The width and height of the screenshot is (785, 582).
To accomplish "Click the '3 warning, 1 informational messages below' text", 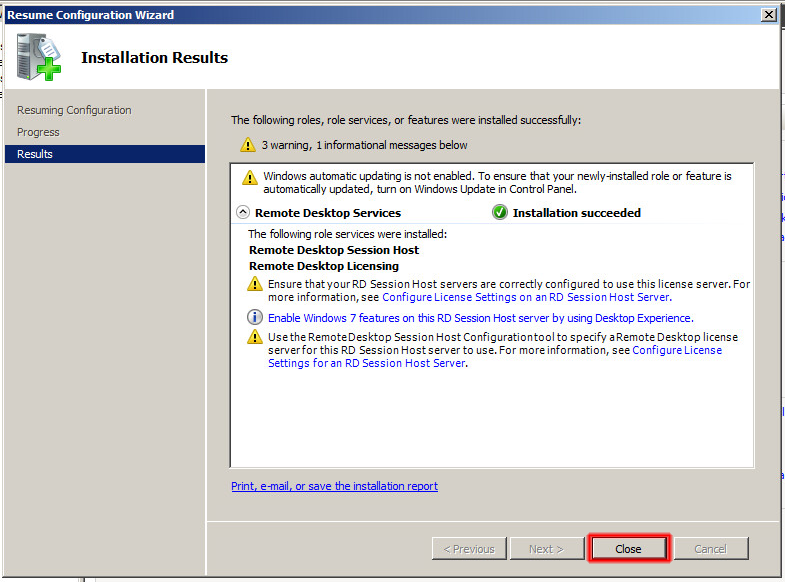I will (364, 145).
